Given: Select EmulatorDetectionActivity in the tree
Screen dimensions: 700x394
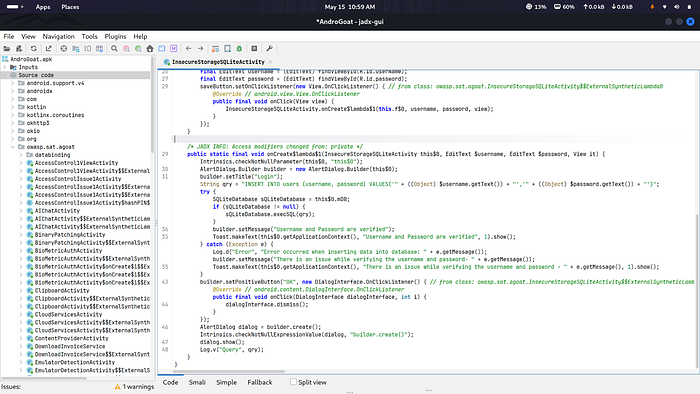Looking at the screenshot, I should pos(75,362).
